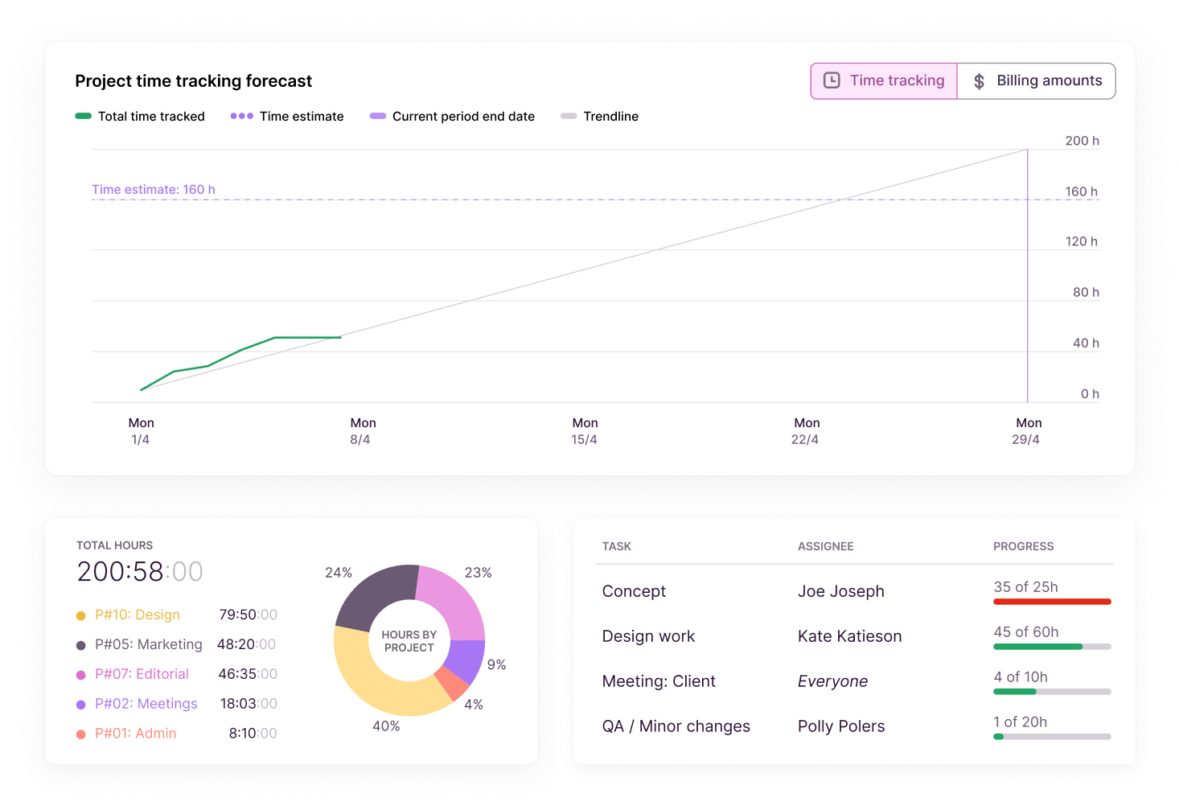Click the clock icon in the Time tracking button
Viewport: 1179px width, 806px height.
[x=831, y=80]
